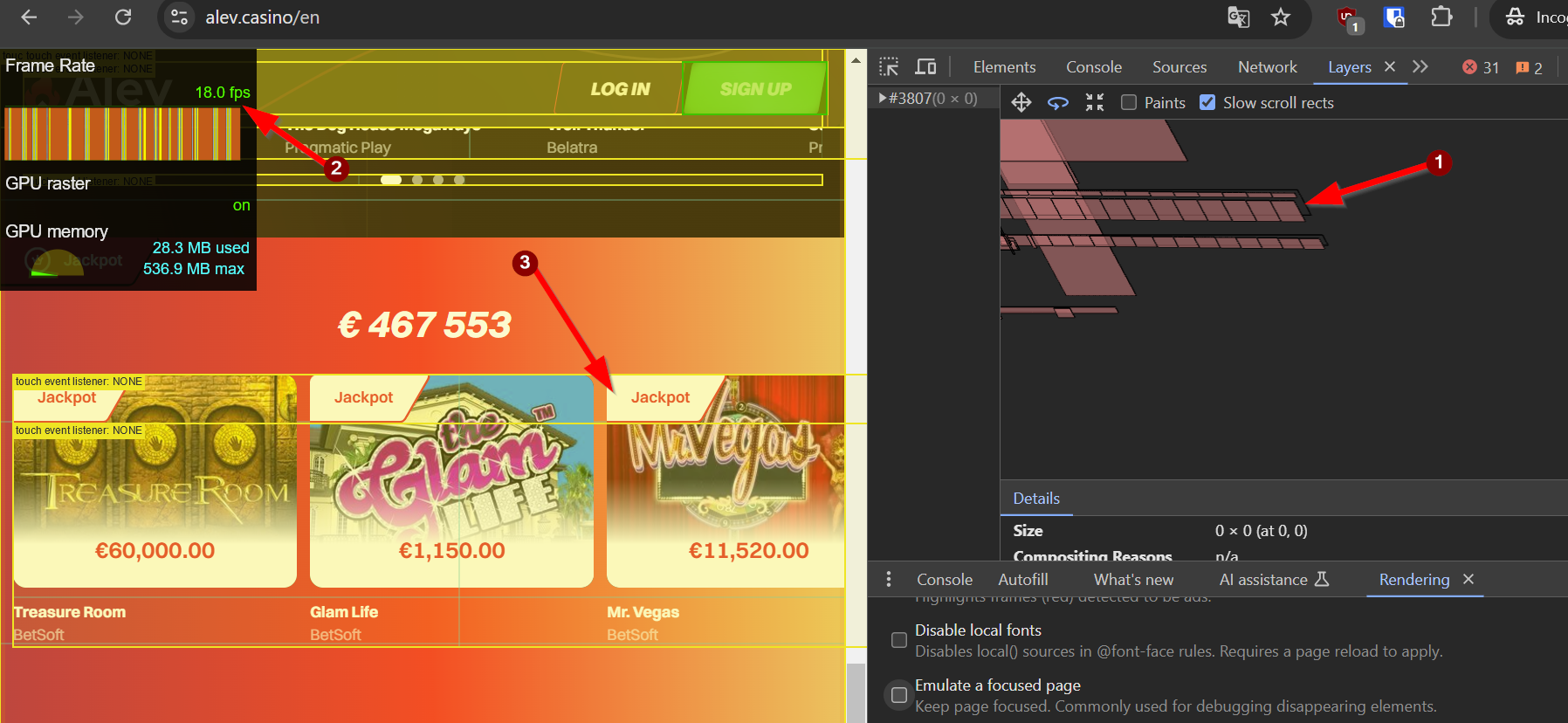Open the browser extensions puzzle icon
The height and width of the screenshot is (723, 1568).
tap(1441, 17)
